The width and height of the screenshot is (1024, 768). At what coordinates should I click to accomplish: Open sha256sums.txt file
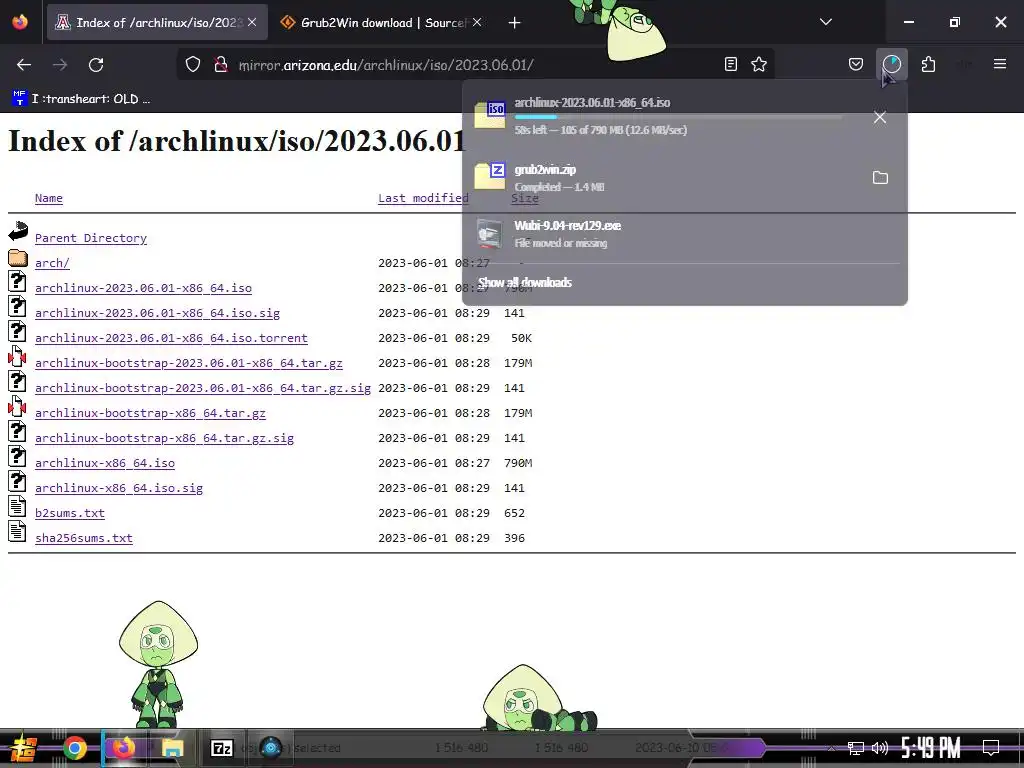[84, 538]
